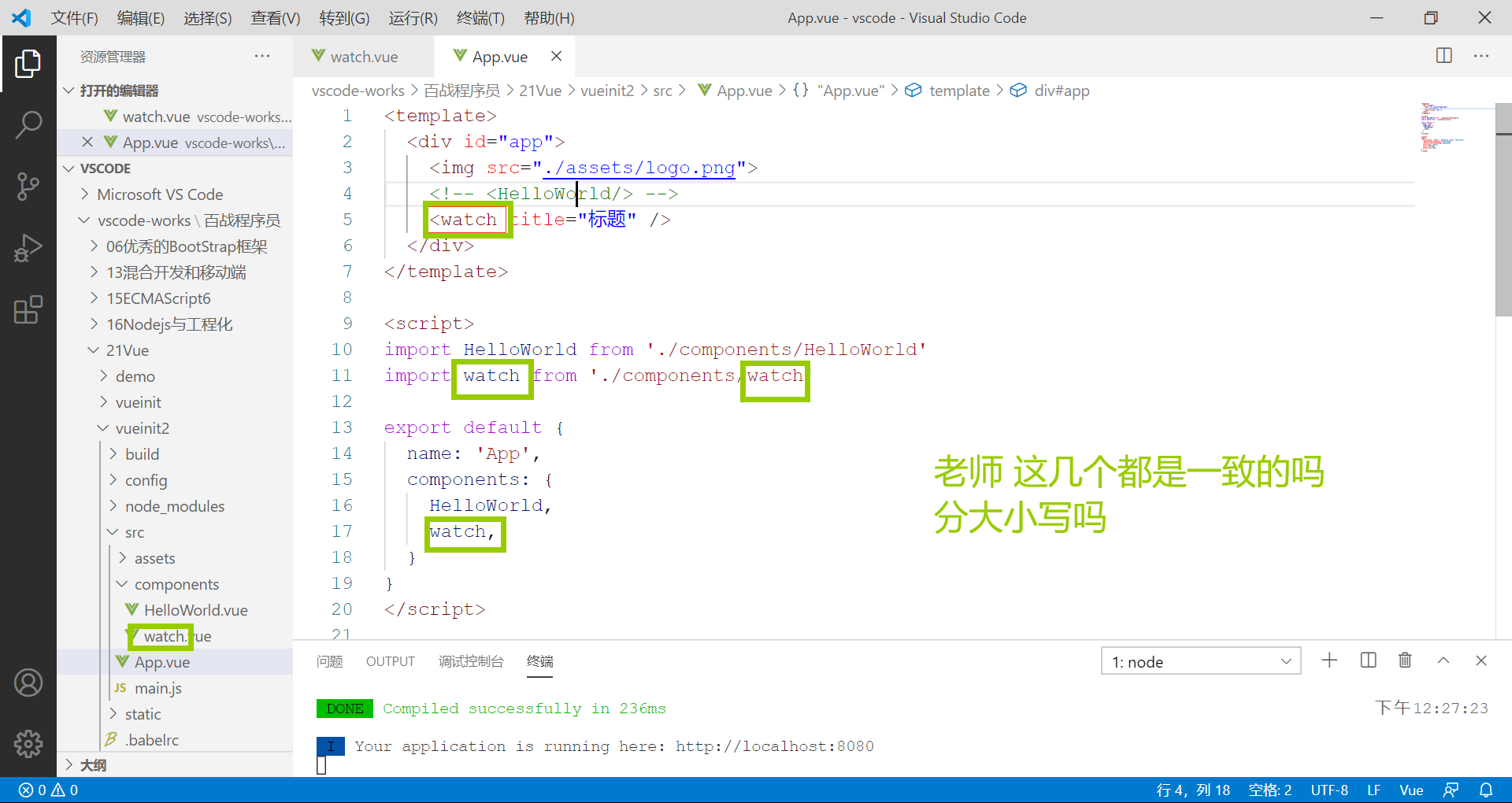Select App.vue in the src folder
The width and height of the screenshot is (1512, 803).
(161, 662)
